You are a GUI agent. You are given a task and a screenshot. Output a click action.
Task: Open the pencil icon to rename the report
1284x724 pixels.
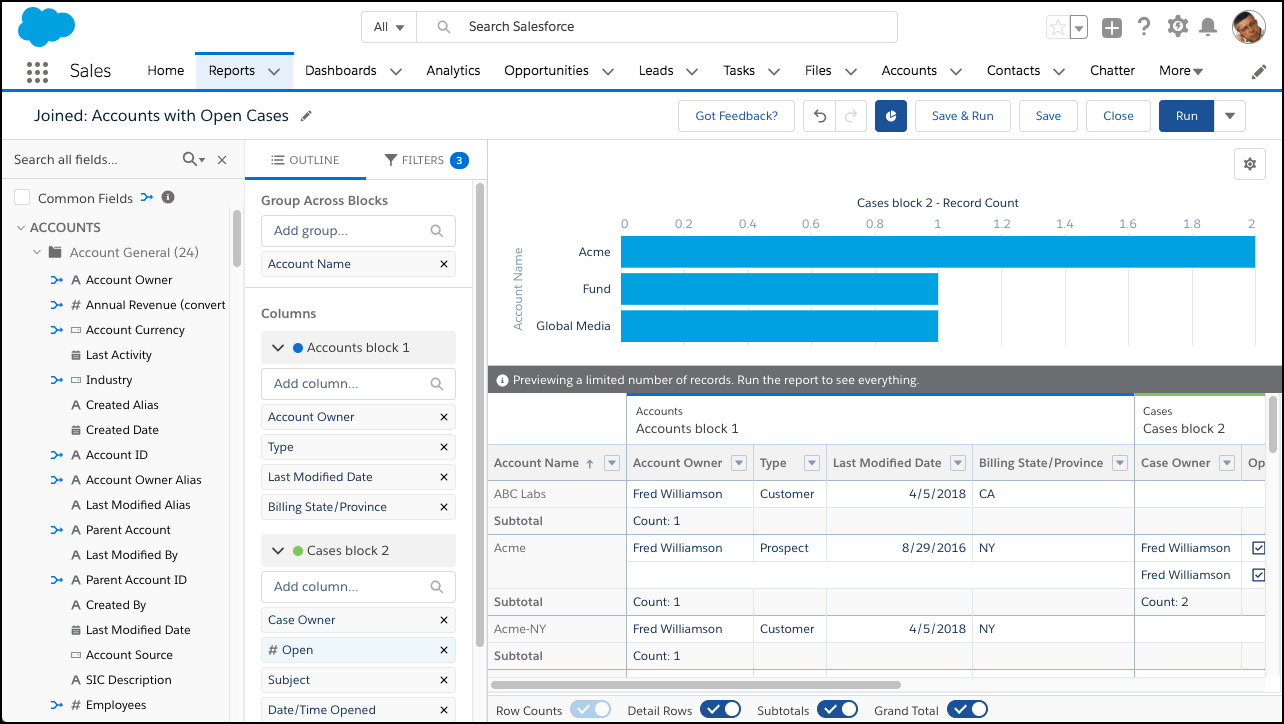pos(306,116)
